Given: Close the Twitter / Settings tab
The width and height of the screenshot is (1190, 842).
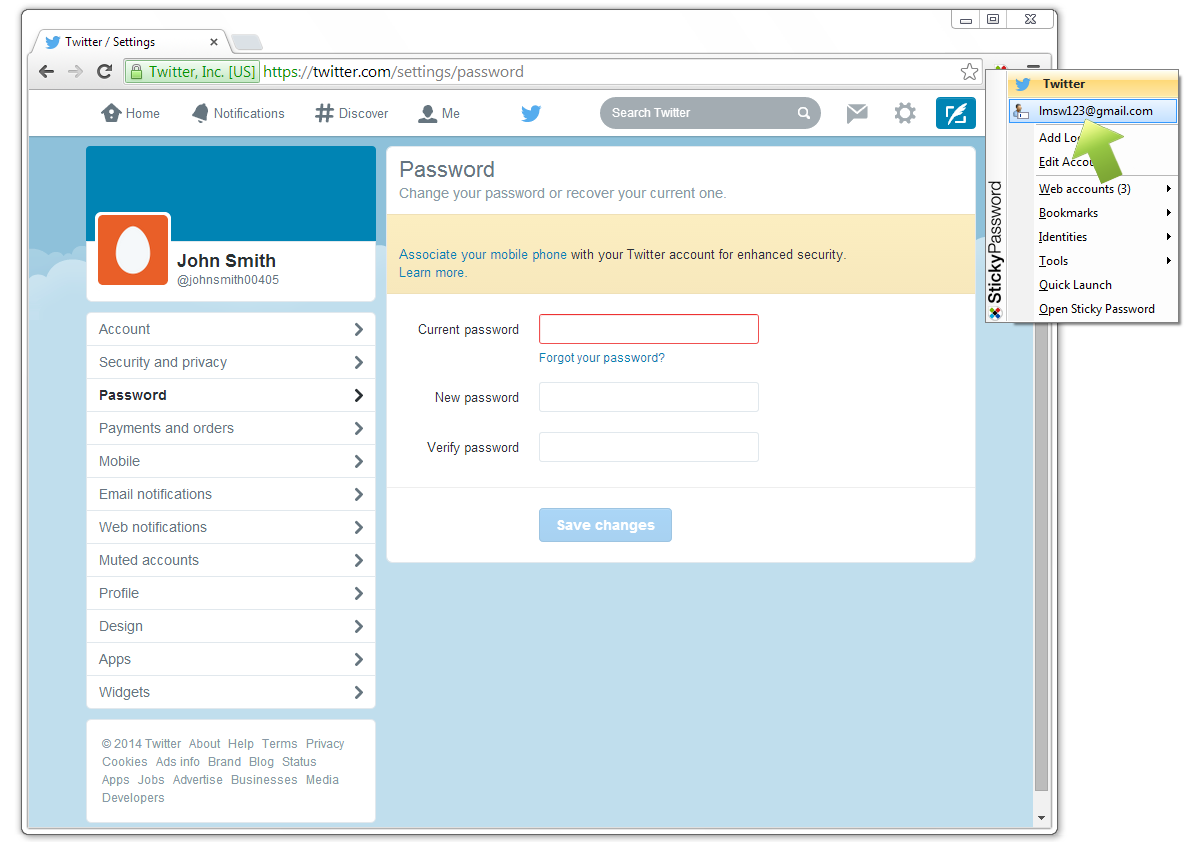Looking at the screenshot, I should [x=213, y=42].
